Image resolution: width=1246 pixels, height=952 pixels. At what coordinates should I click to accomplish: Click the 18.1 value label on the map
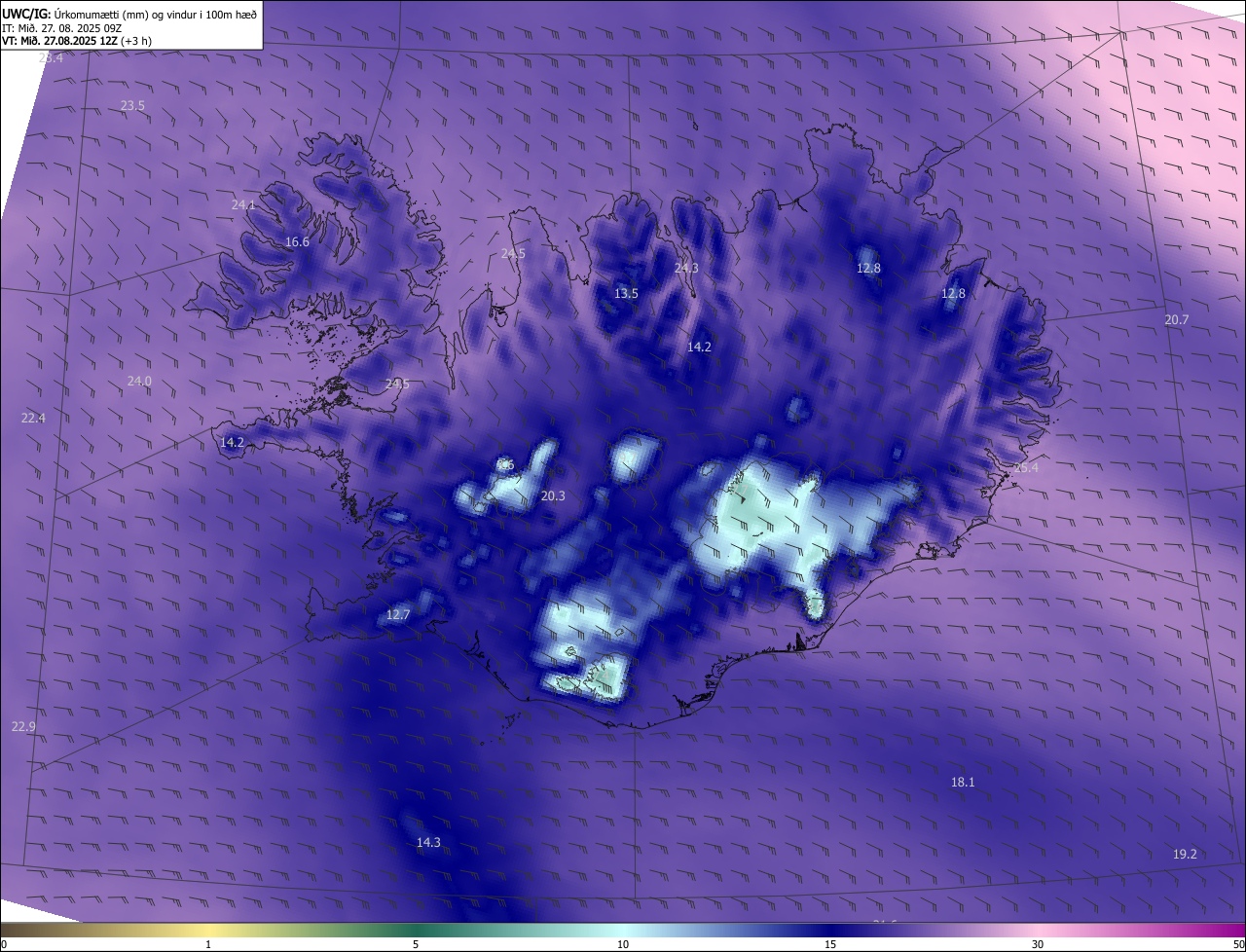pyautogui.click(x=963, y=782)
